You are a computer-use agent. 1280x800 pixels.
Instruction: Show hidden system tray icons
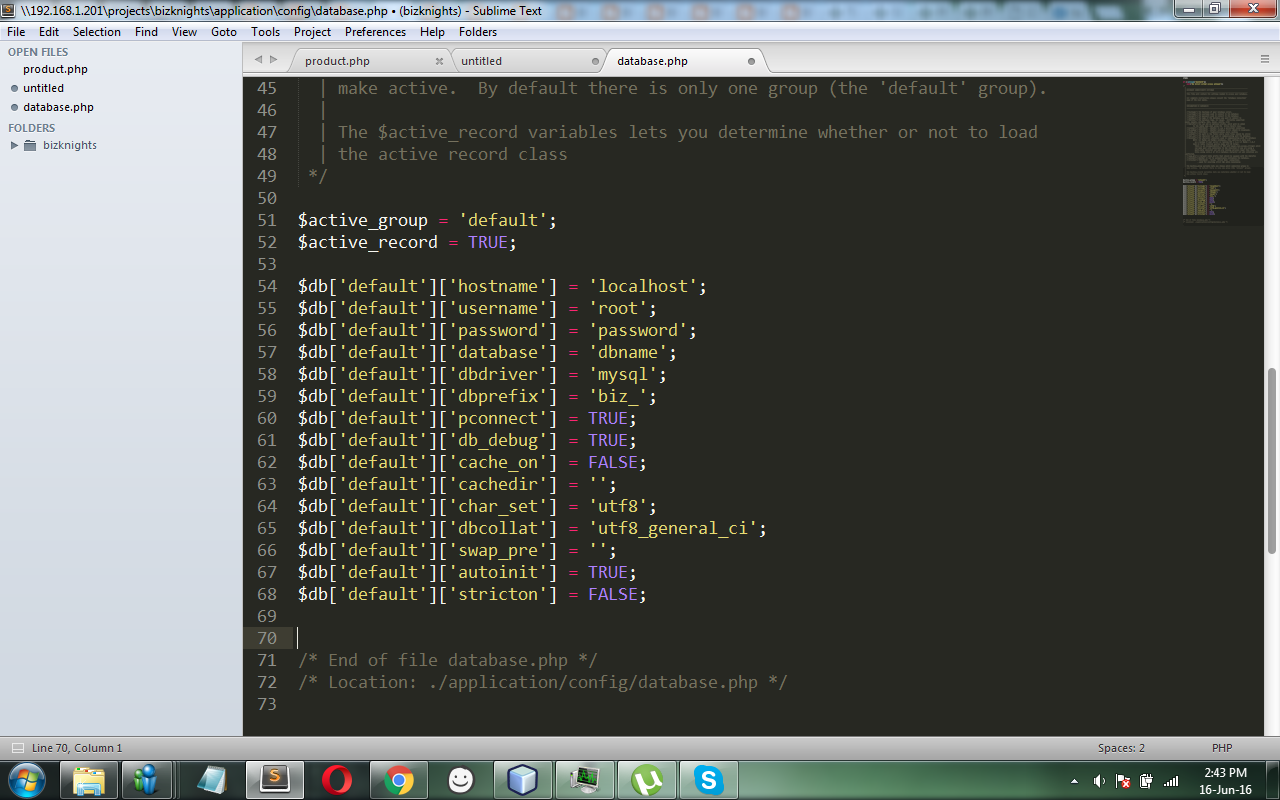tap(1074, 780)
